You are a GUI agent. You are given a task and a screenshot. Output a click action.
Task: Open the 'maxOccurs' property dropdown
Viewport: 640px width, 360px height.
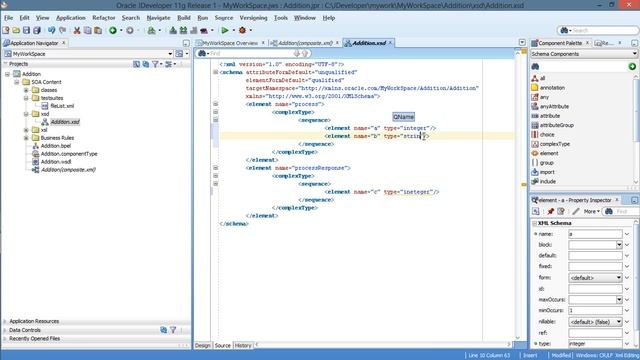point(619,300)
